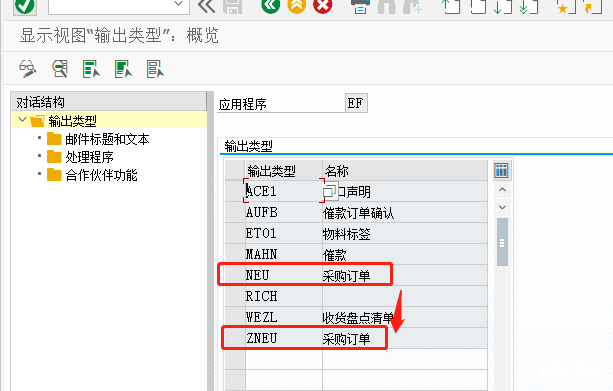Image resolution: width=613 pixels, height=391 pixels.
Task: Select the RICH output type cell
Action: click(x=283, y=296)
